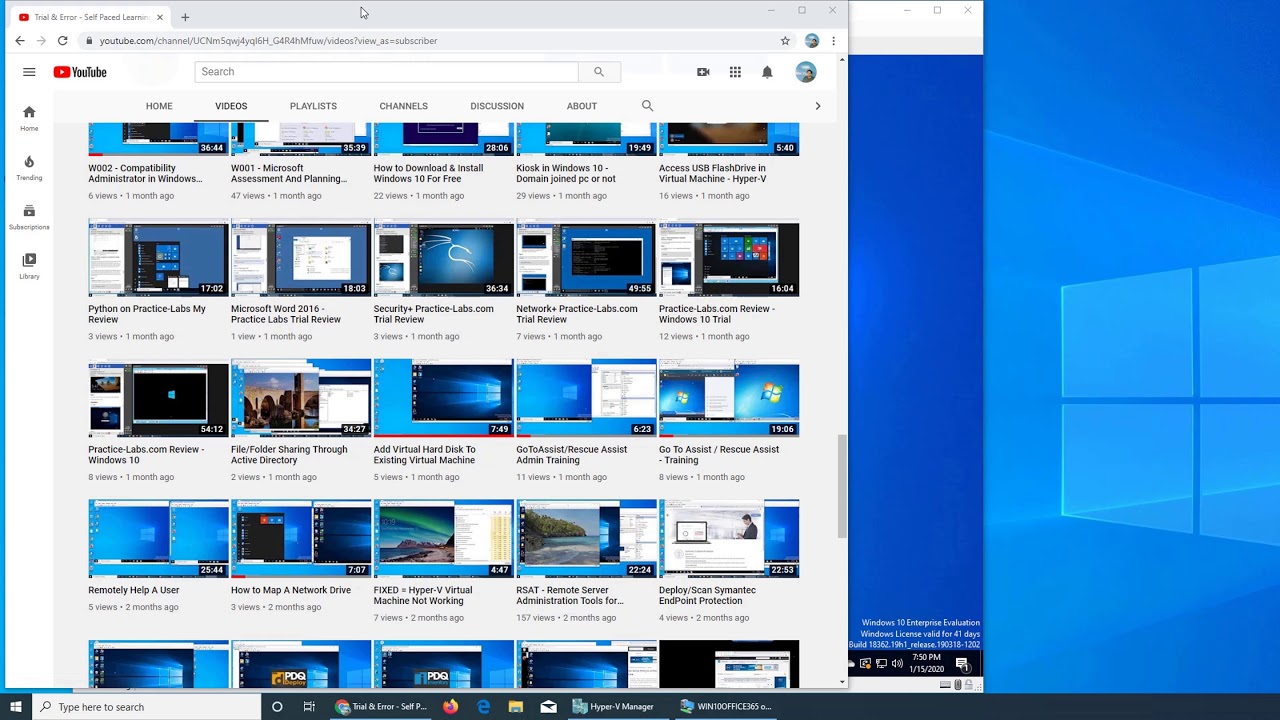The width and height of the screenshot is (1280, 720).
Task: Click the YouTube logo
Action: pos(80,72)
